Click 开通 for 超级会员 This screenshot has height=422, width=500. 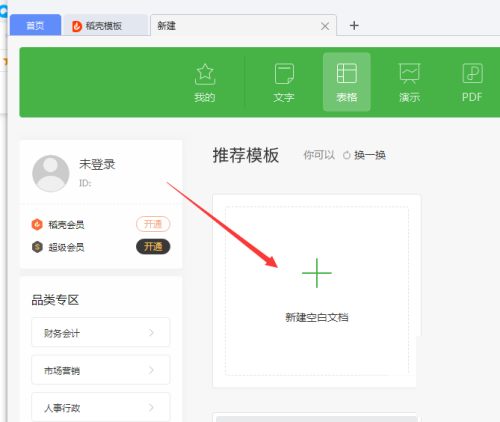(x=153, y=247)
